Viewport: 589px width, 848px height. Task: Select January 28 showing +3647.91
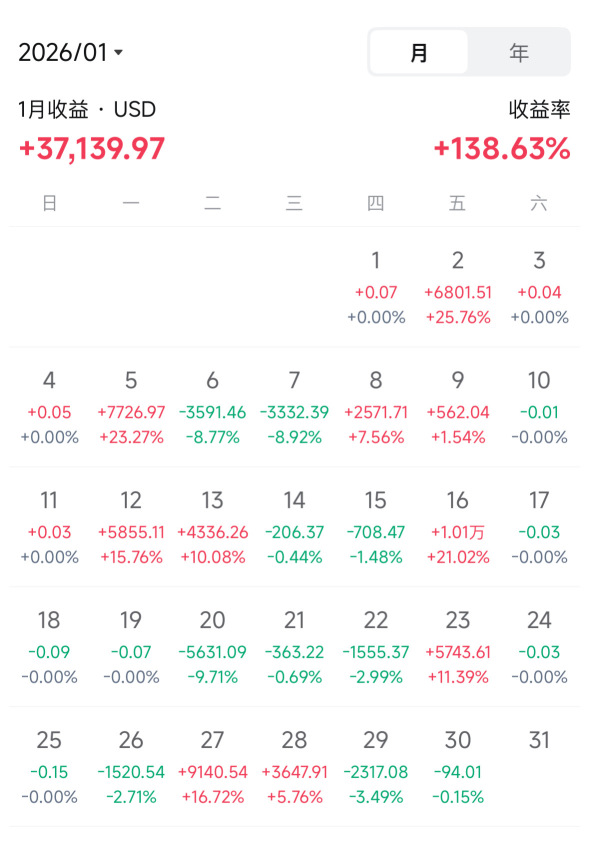coord(294,767)
